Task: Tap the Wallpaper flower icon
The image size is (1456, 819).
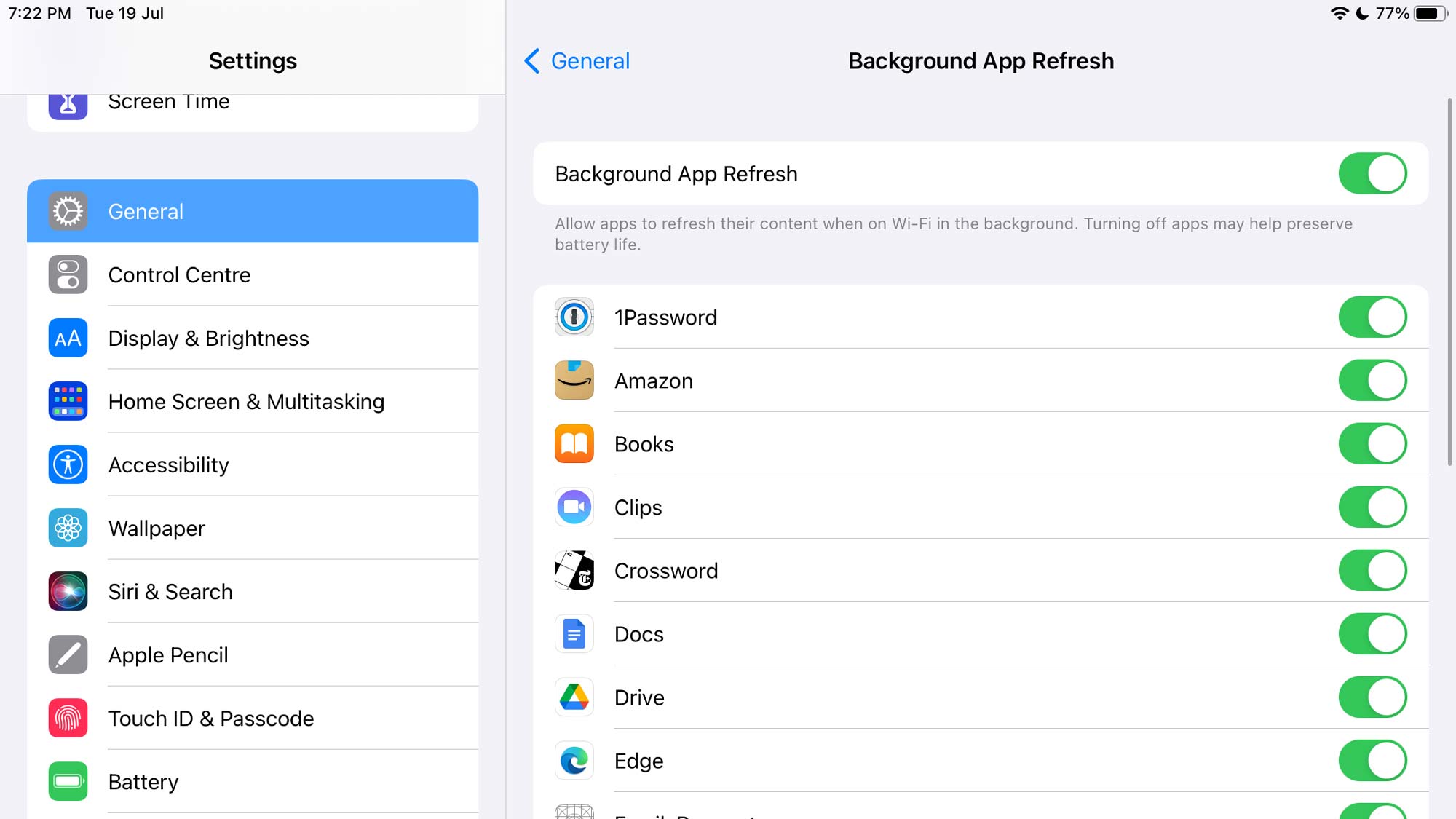Action: click(x=68, y=528)
